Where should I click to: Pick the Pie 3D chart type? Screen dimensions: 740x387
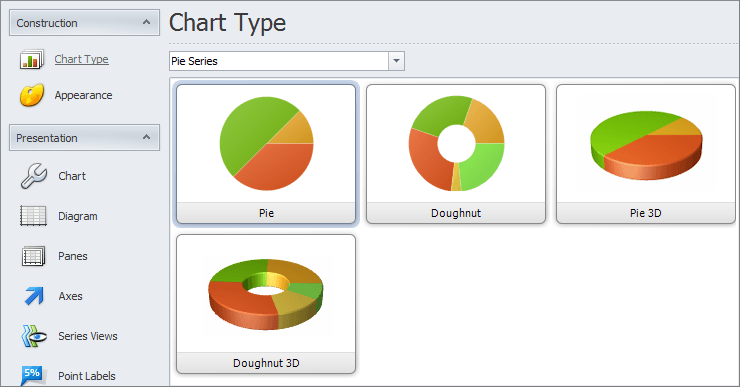[x=646, y=154]
